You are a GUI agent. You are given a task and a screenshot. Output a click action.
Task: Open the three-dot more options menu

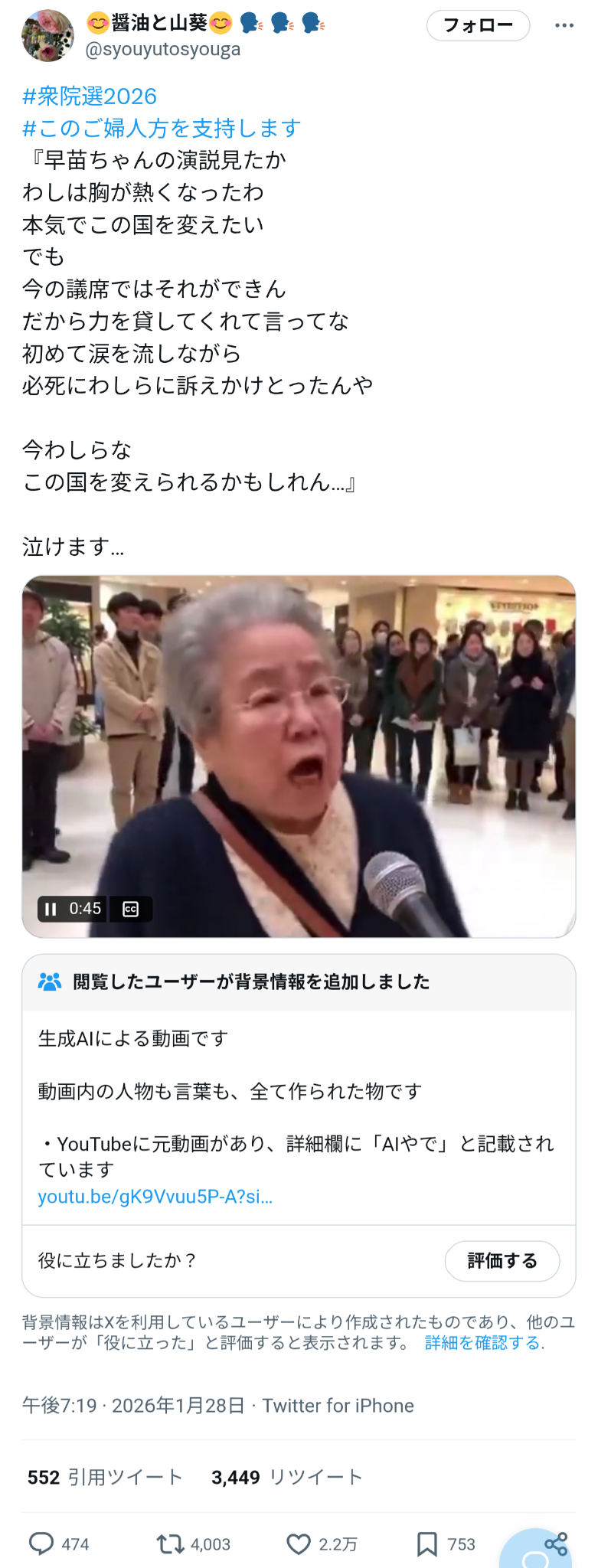[564, 25]
